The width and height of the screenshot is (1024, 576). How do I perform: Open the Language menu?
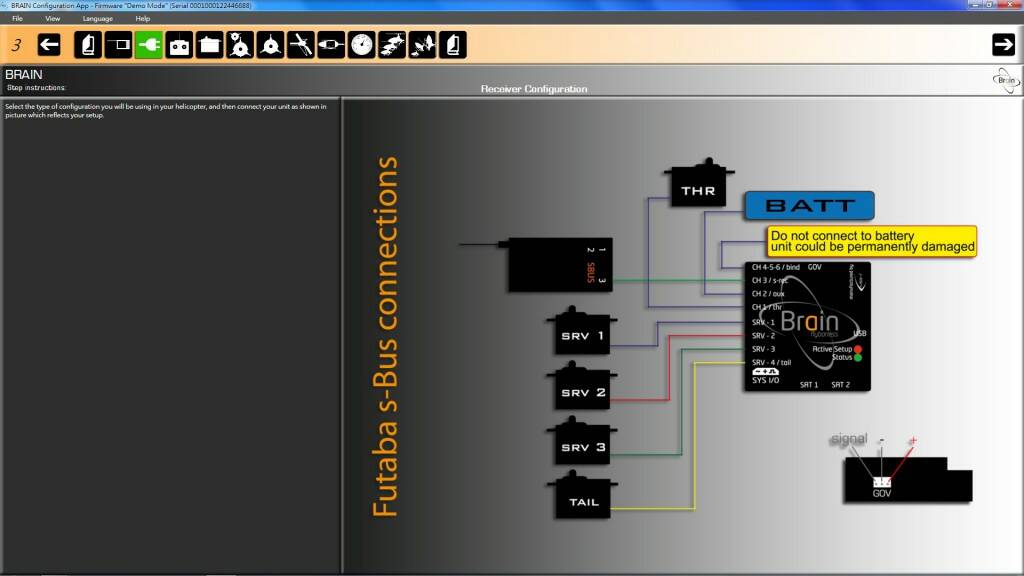[98, 18]
